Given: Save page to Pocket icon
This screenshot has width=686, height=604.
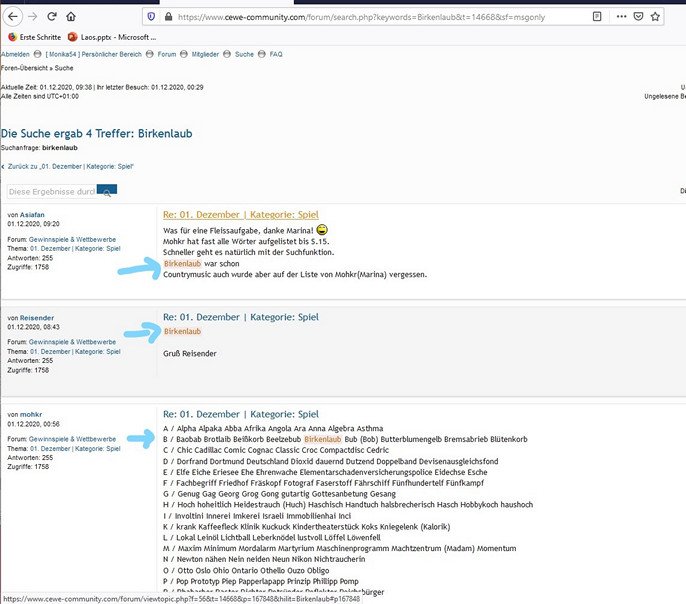Looking at the screenshot, I should (x=638, y=17).
